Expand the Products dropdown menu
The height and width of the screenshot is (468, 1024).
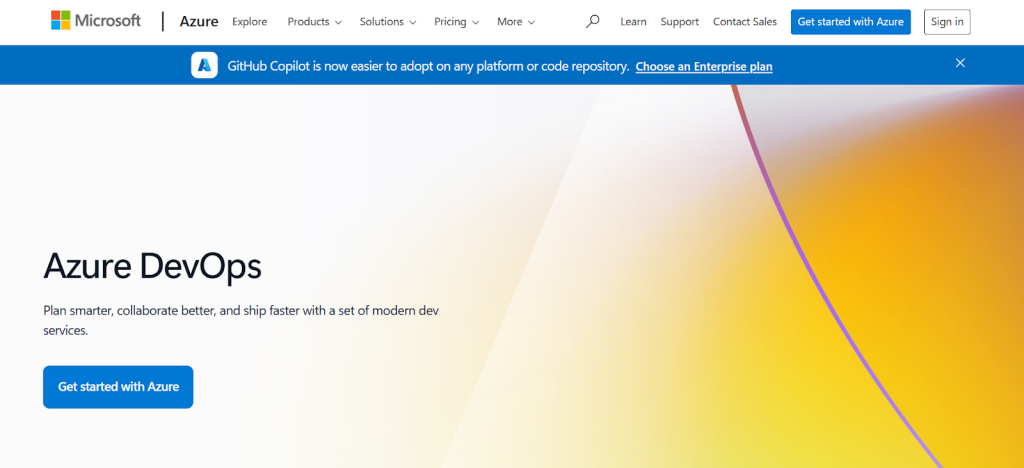coord(314,22)
